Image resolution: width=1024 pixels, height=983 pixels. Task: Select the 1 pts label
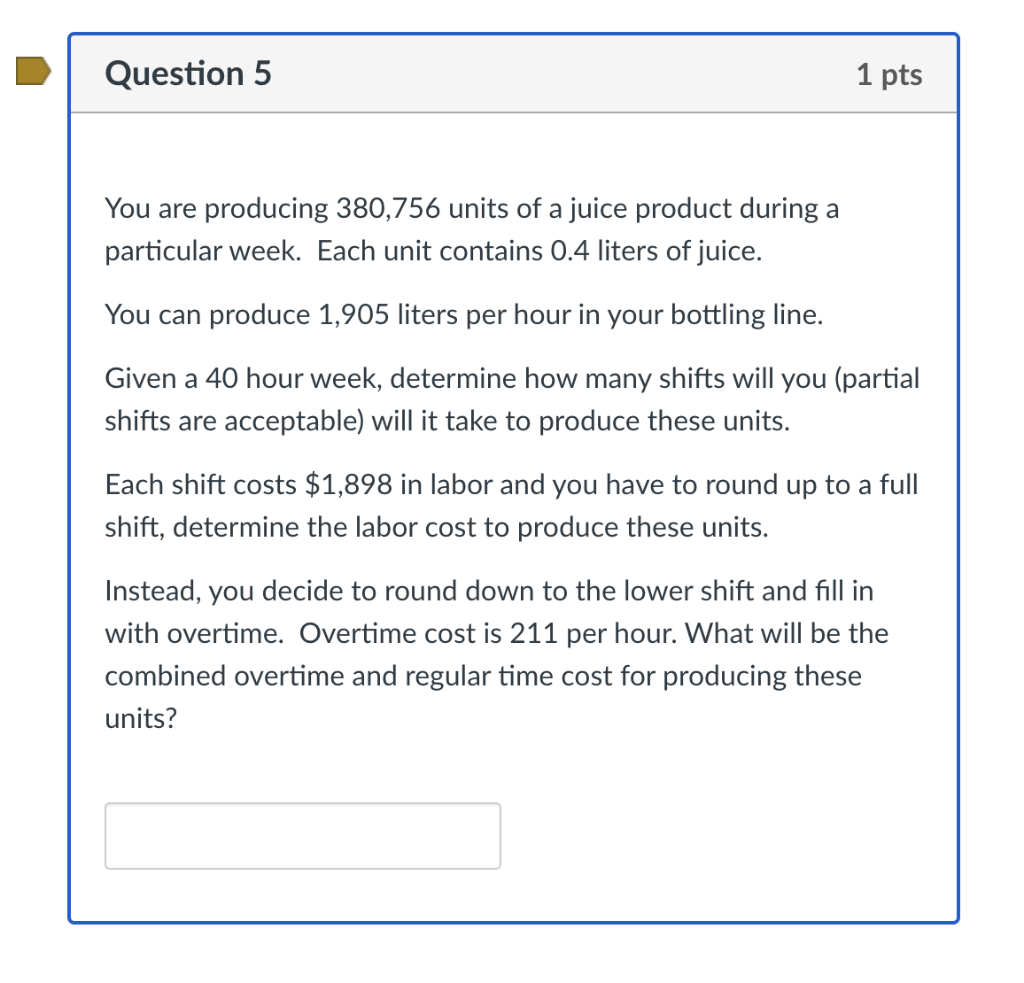889,73
